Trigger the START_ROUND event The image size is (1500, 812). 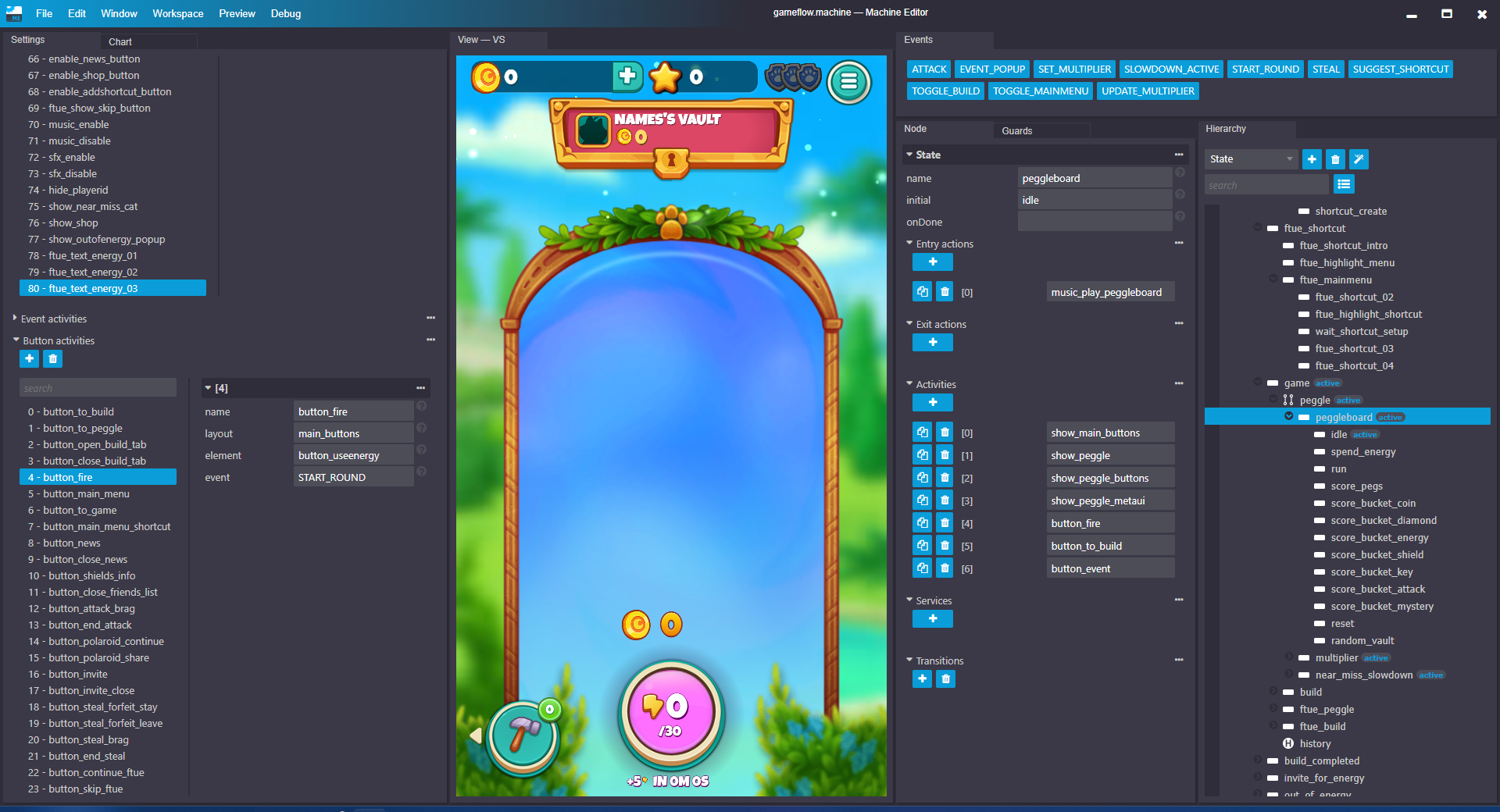click(x=1266, y=69)
